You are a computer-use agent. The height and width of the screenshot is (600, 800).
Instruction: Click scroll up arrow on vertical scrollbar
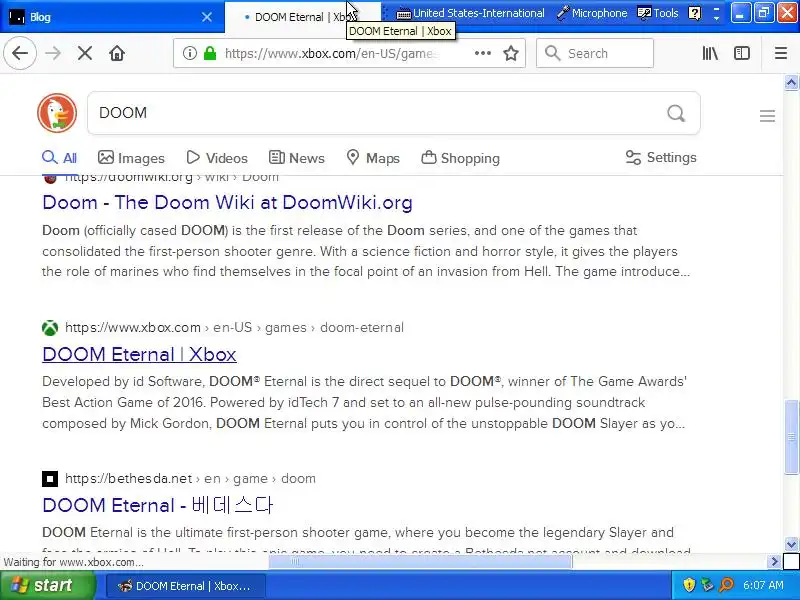point(791,83)
